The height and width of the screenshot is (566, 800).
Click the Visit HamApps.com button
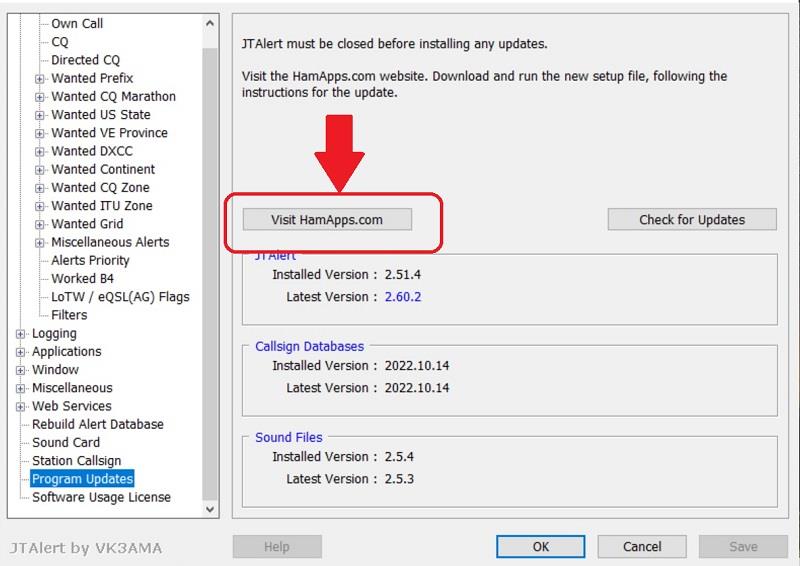[327, 219]
